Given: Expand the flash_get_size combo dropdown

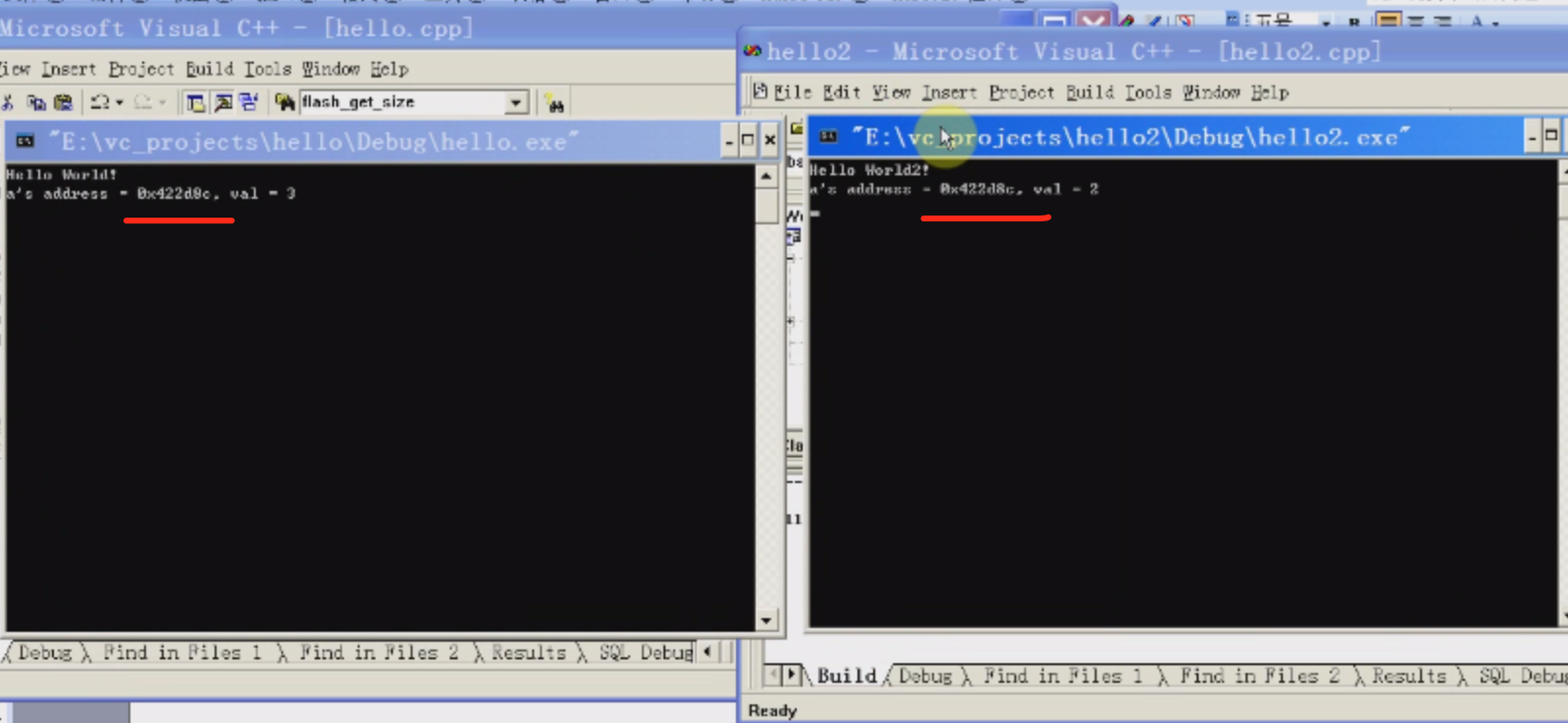Looking at the screenshot, I should [x=516, y=102].
